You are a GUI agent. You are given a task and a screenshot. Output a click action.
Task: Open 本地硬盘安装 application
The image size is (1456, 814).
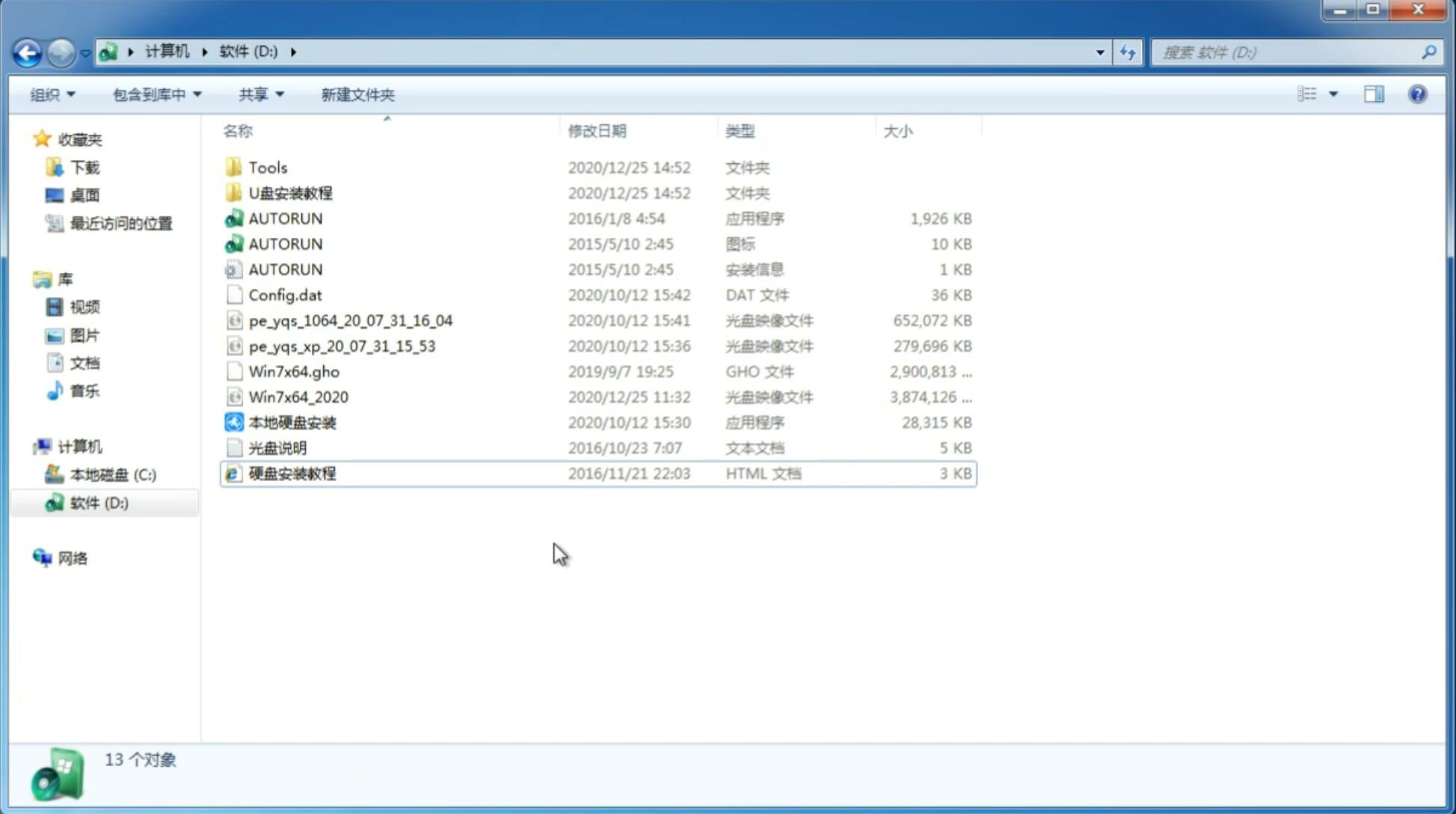292,422
